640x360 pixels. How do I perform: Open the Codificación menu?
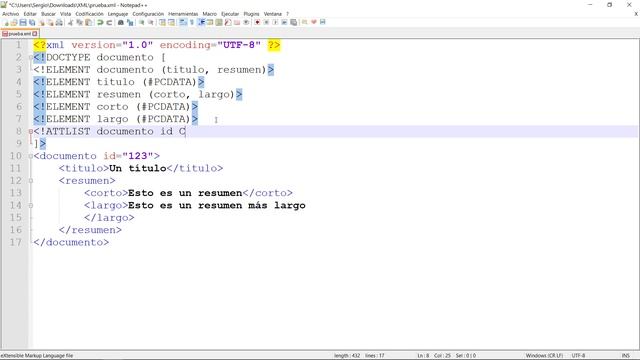[x=89, y=14]
